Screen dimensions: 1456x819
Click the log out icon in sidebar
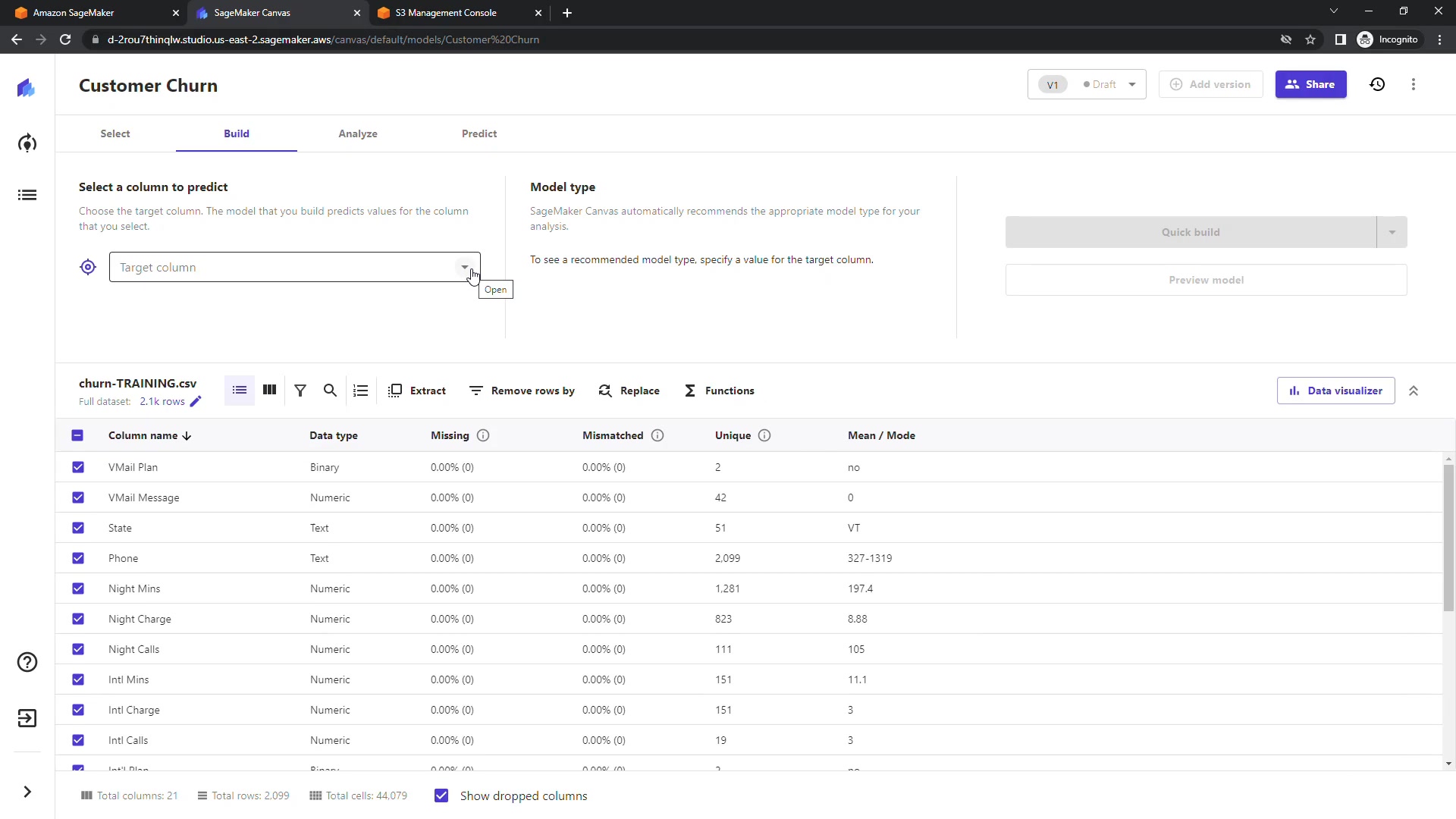pyautogui.click(x=27, y=718)
